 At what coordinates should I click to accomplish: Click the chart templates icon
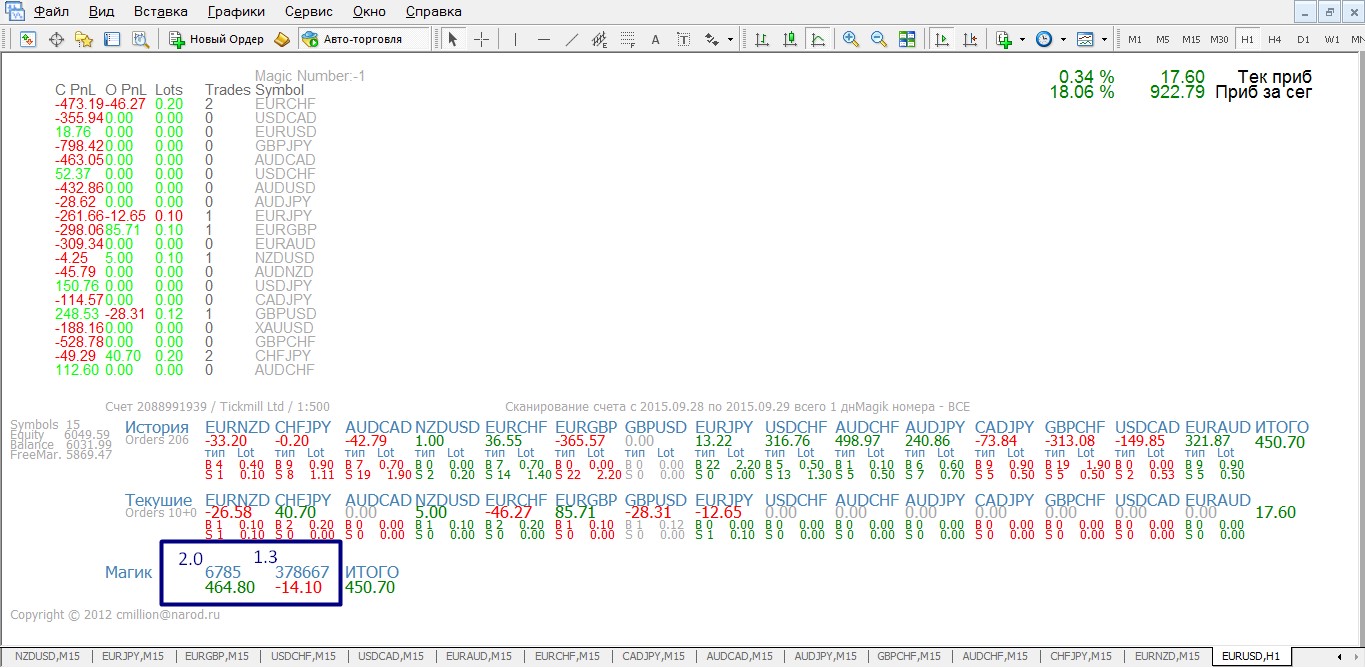click(x=1086, y=39)
